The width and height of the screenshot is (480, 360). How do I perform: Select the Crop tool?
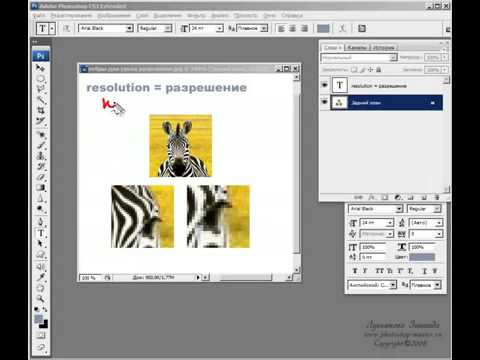[x=40, y=110]
